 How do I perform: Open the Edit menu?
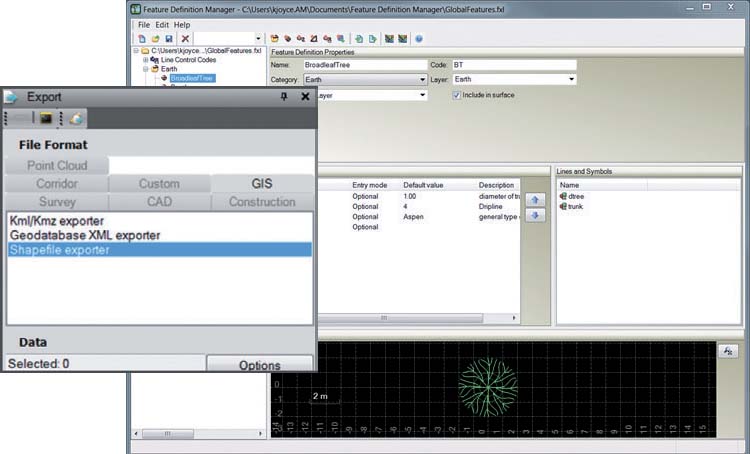[x=162, y=25]
